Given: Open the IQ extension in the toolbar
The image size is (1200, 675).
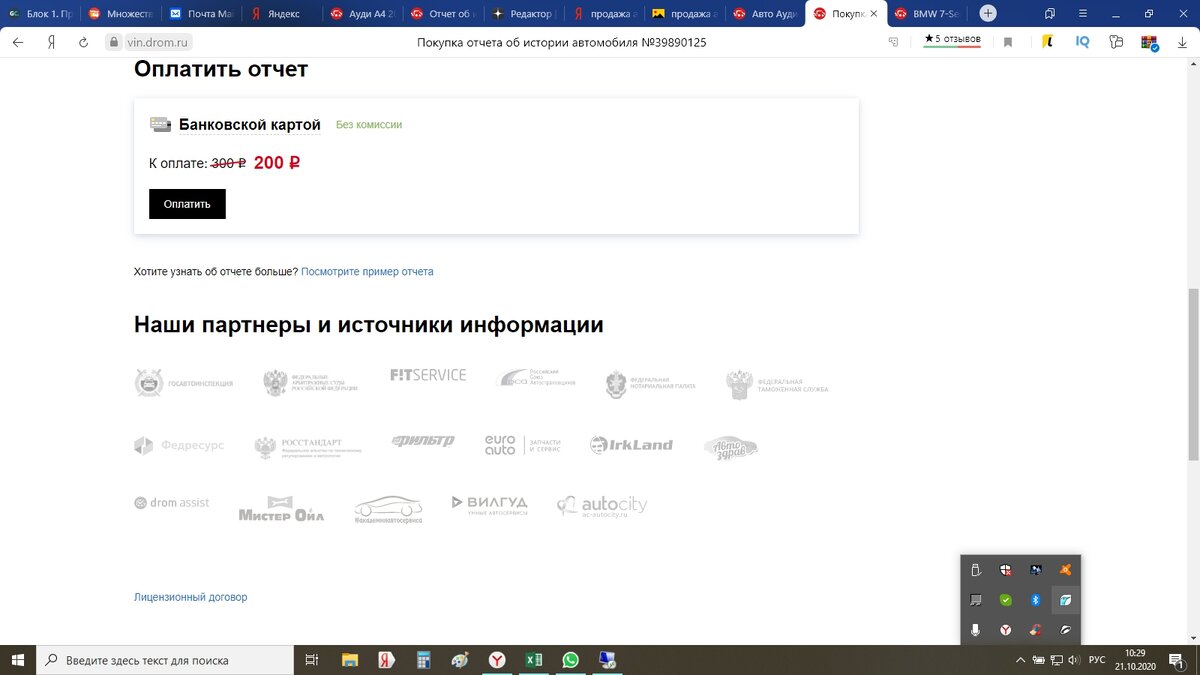Looking at the screenshot, I should click(x=1082, y=42).
